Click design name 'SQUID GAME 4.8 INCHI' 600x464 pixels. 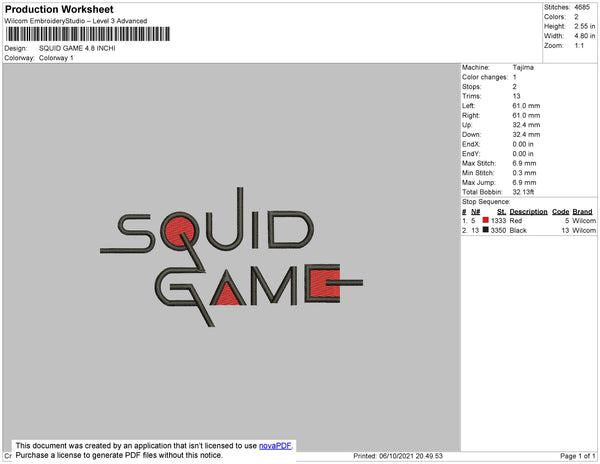pyautogui.click(x=77, y=48)
